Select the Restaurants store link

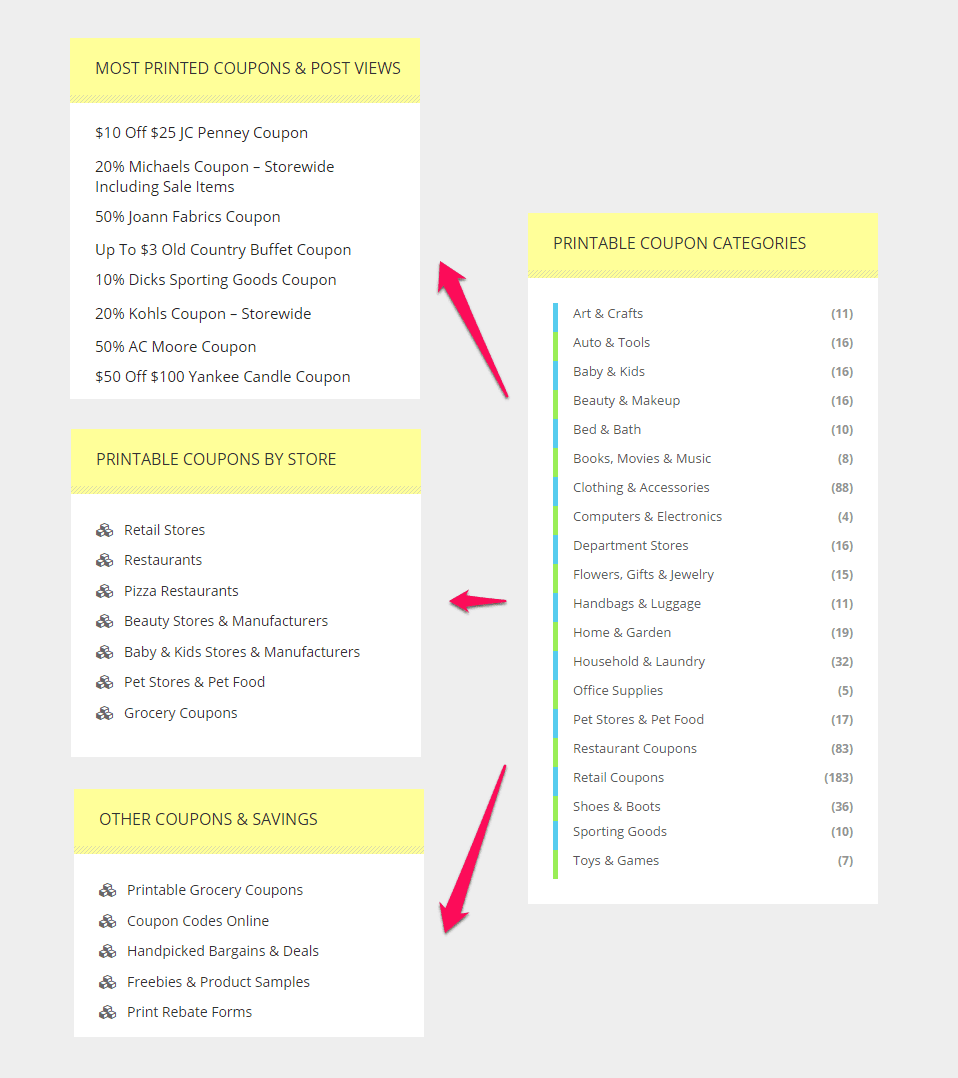(x=163, y=560)
